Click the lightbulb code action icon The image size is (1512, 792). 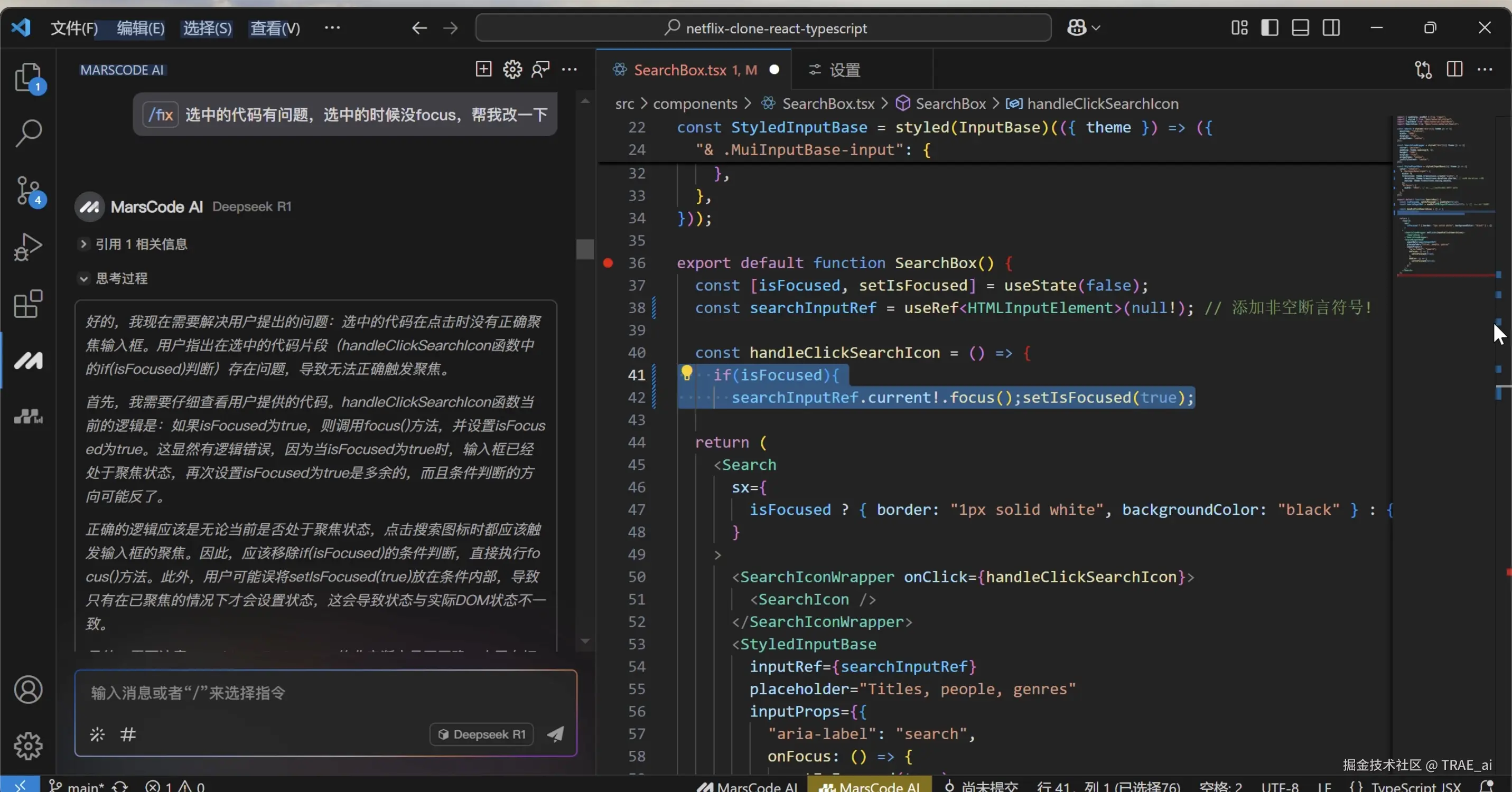point(686,373)
